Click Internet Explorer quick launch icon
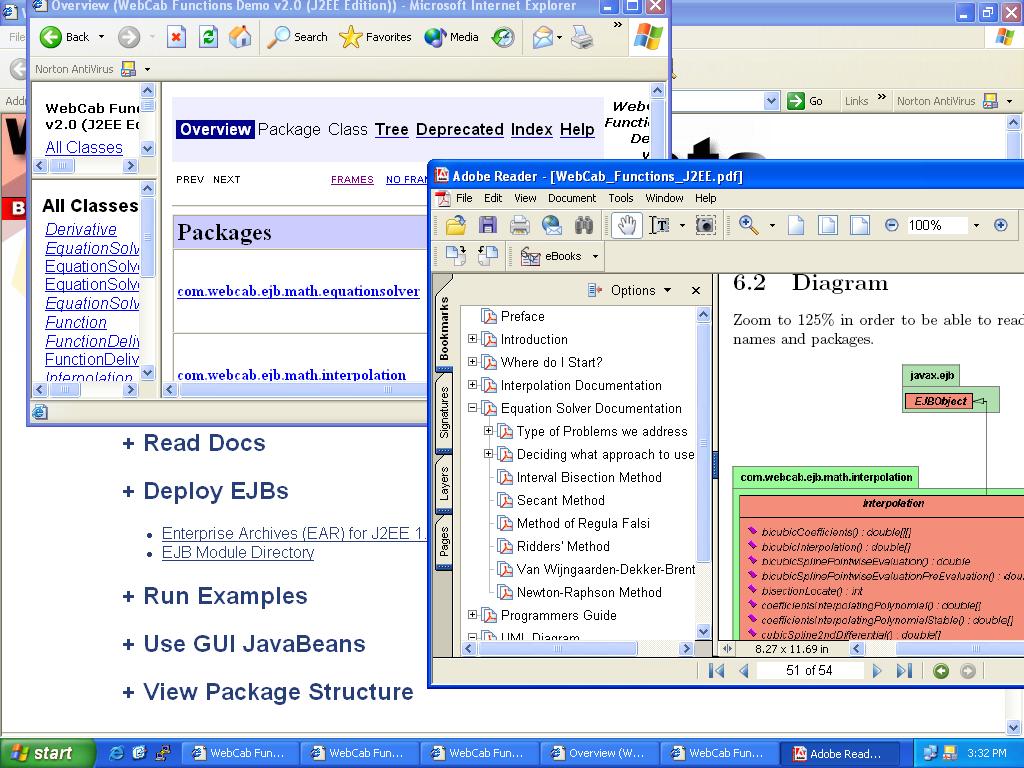Image resolution: width=1024 pixels, height=768 pixels. 116,753
